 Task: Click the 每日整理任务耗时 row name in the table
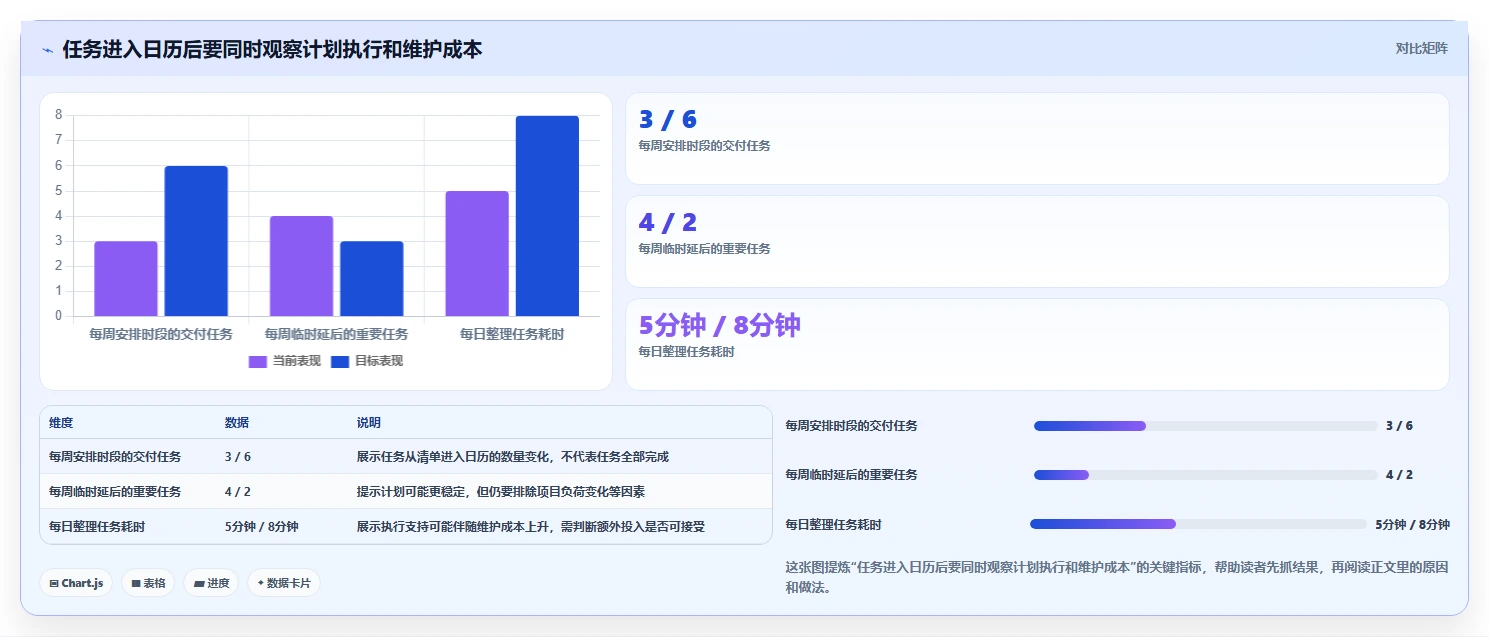coord(96,526)
